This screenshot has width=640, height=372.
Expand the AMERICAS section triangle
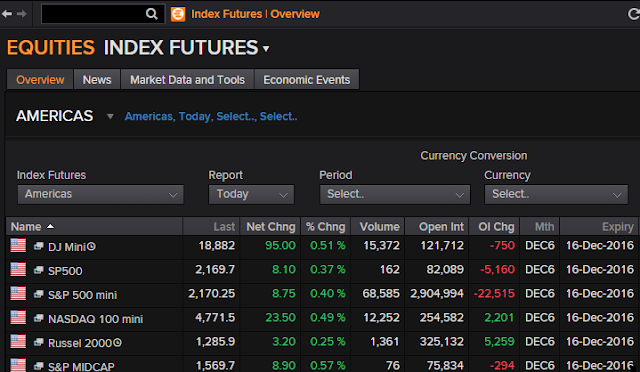click(110, 116)
